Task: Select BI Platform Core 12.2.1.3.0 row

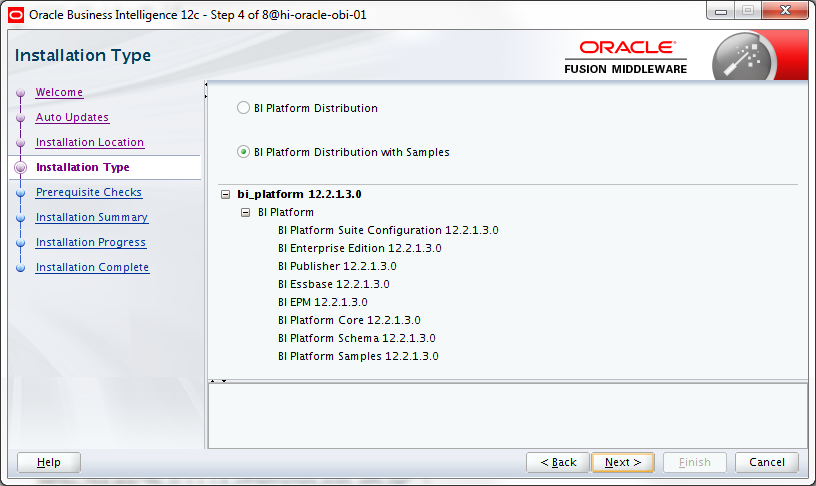Action: click(349, 320)
